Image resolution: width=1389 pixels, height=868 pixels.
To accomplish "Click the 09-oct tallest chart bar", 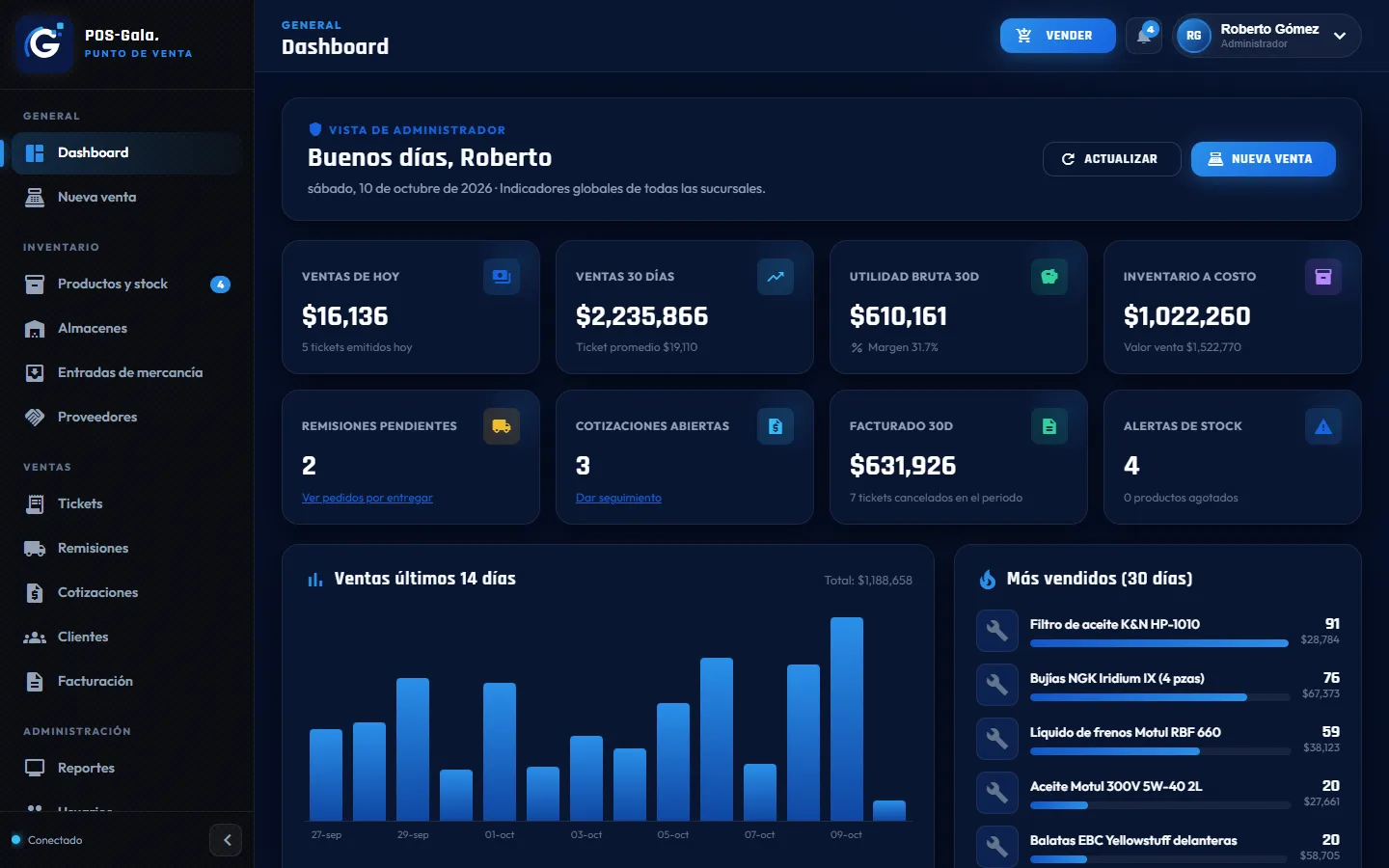I will pos(847,719).
